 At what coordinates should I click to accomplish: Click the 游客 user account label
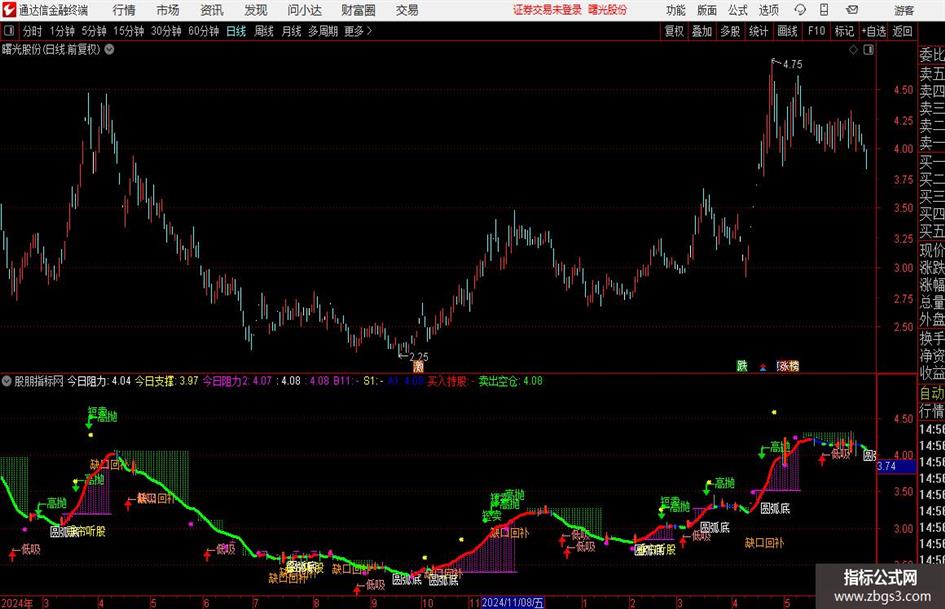coord(904,10)
